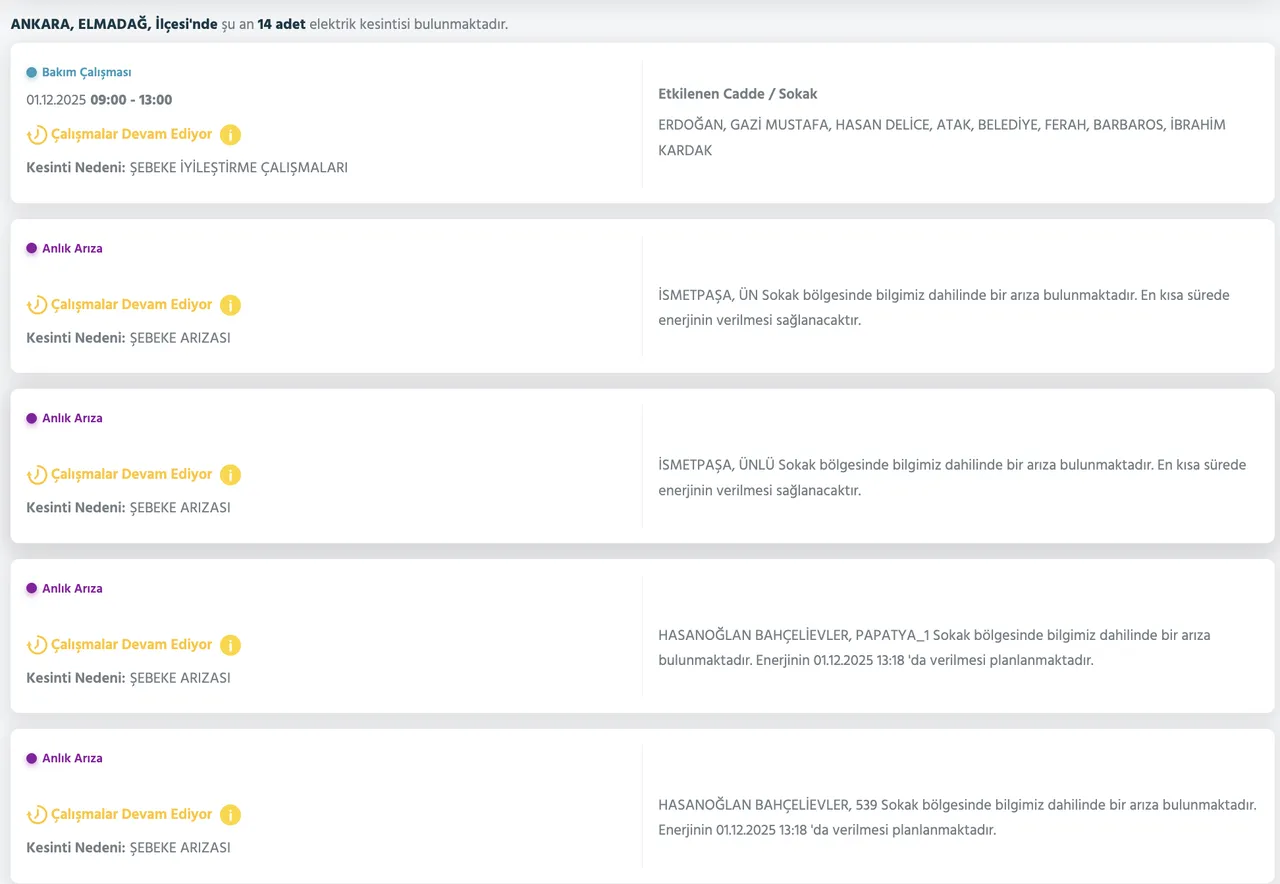Image resolution: width=1280 pixels, height=884 pixels.
Task: Click Çalışmalar Devam Ediyor in the PAPATYA_1 card
Action: click(x=131, y=645)
